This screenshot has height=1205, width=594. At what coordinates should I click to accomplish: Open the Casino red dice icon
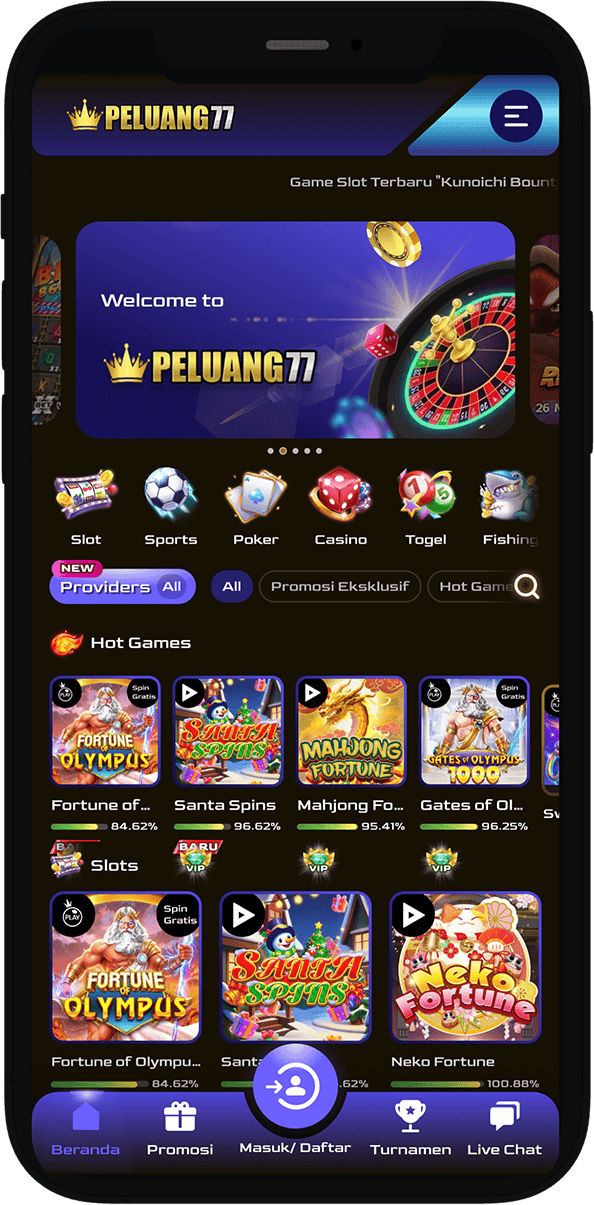tap(341, 495)
